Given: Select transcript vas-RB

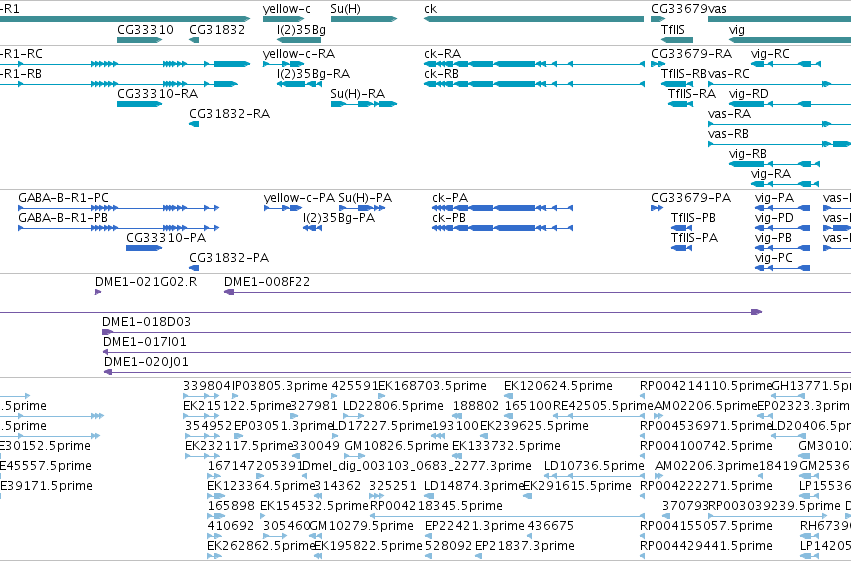Looking at the screenshot, I should click(x=728, y=134).
